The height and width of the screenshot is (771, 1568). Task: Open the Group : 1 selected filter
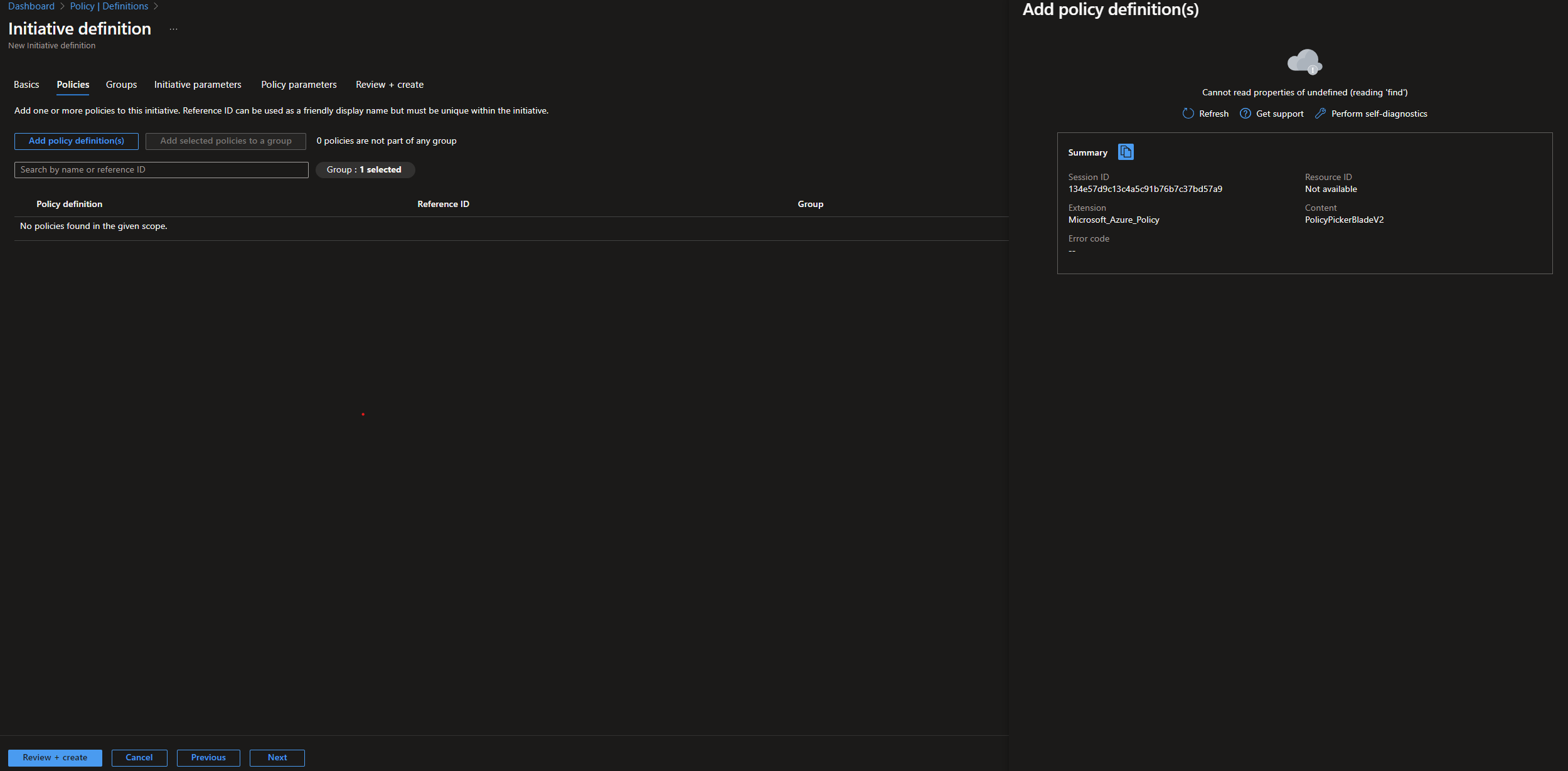365,170
